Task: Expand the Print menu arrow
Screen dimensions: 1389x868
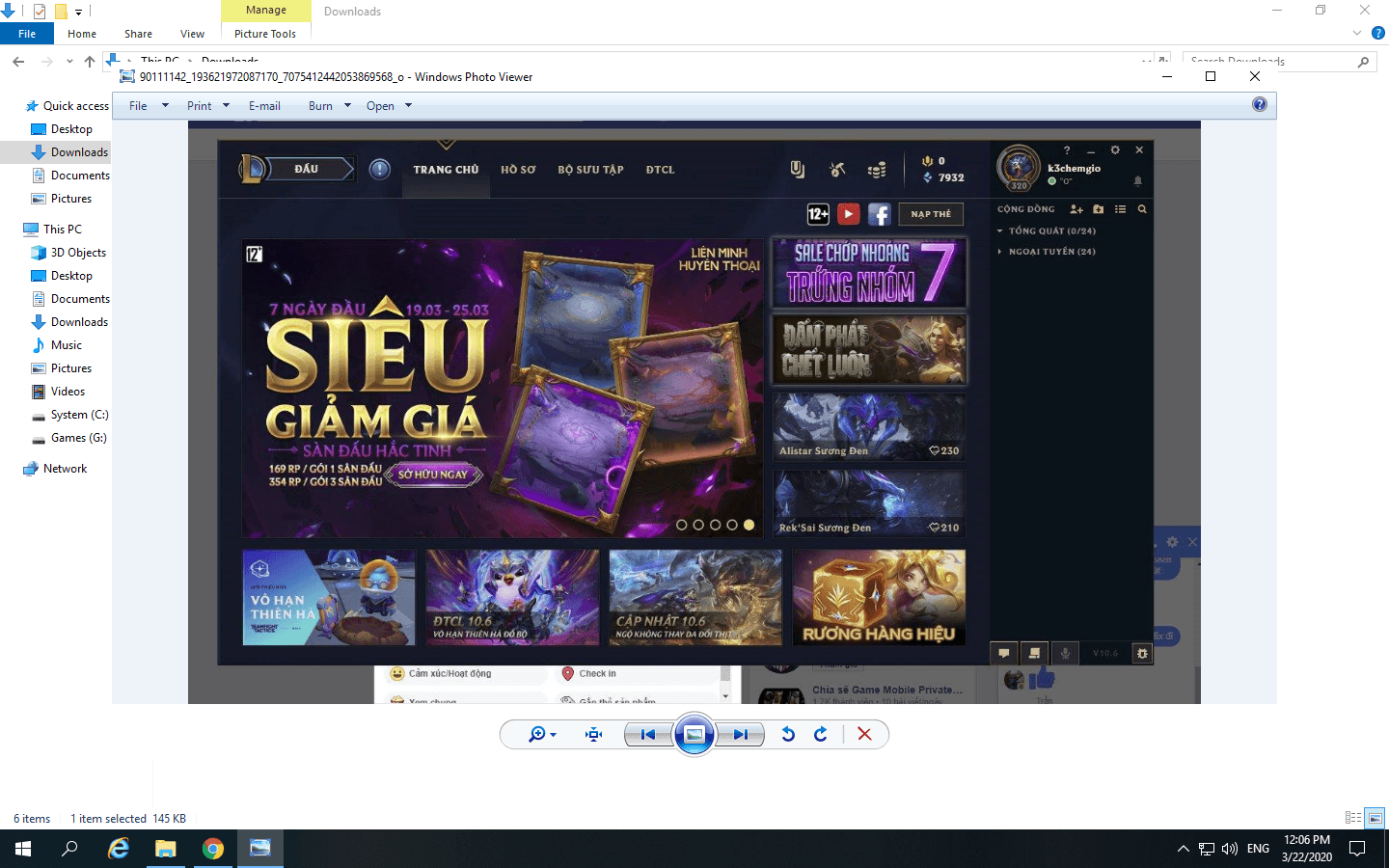Action: point(227,106)
